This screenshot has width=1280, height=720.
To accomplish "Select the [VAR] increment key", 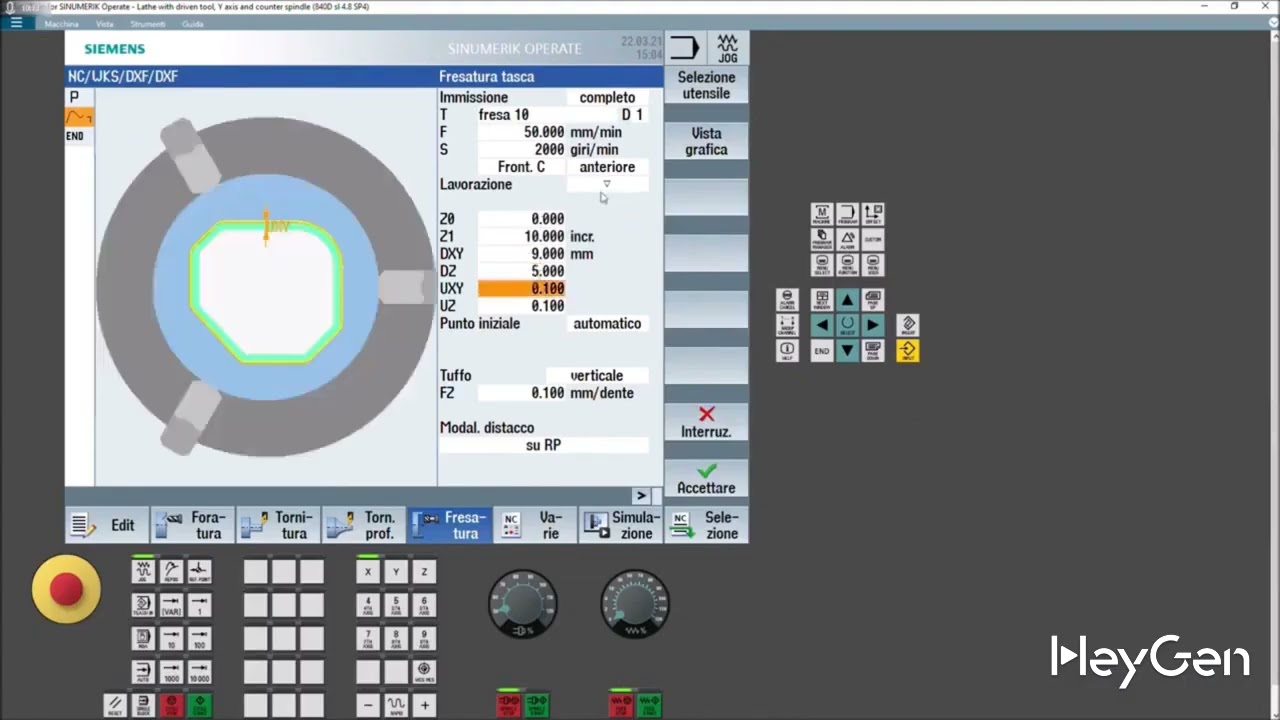I will click(x=172, y=605).
